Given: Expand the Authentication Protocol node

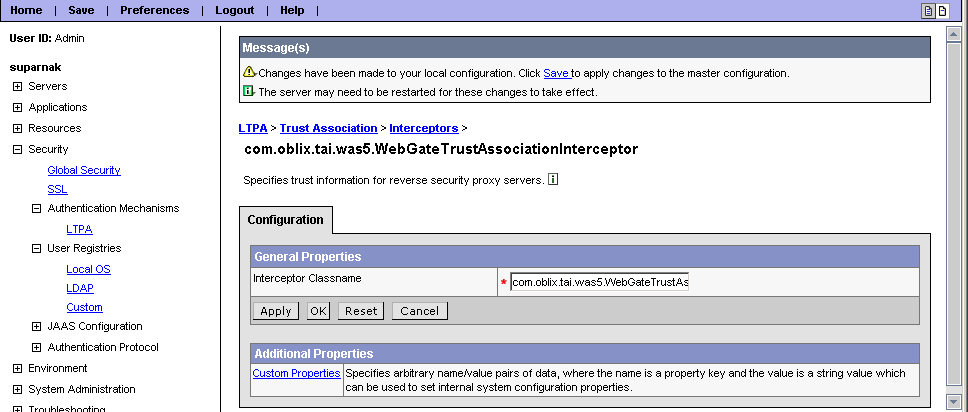Looking at the screenshot, I should (x=36, y=348).
